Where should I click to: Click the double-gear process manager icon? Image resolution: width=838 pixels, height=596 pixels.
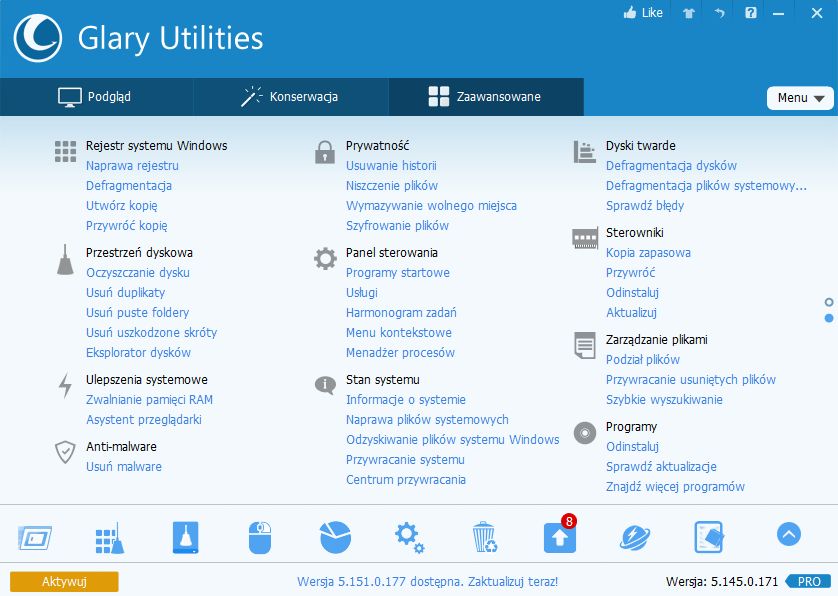[x=410, y=537]
